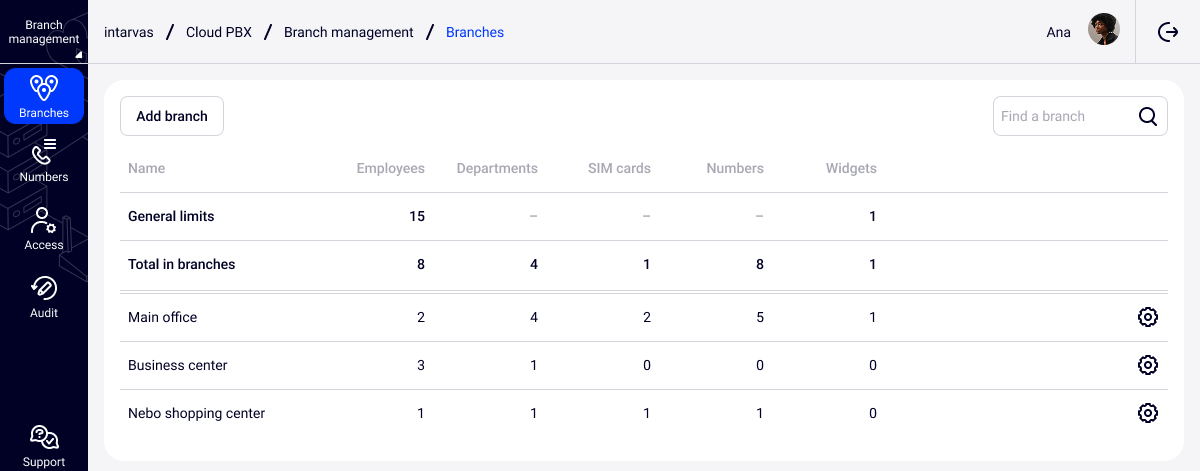Type in the Find a branch field

click(x=1062, y=116)
